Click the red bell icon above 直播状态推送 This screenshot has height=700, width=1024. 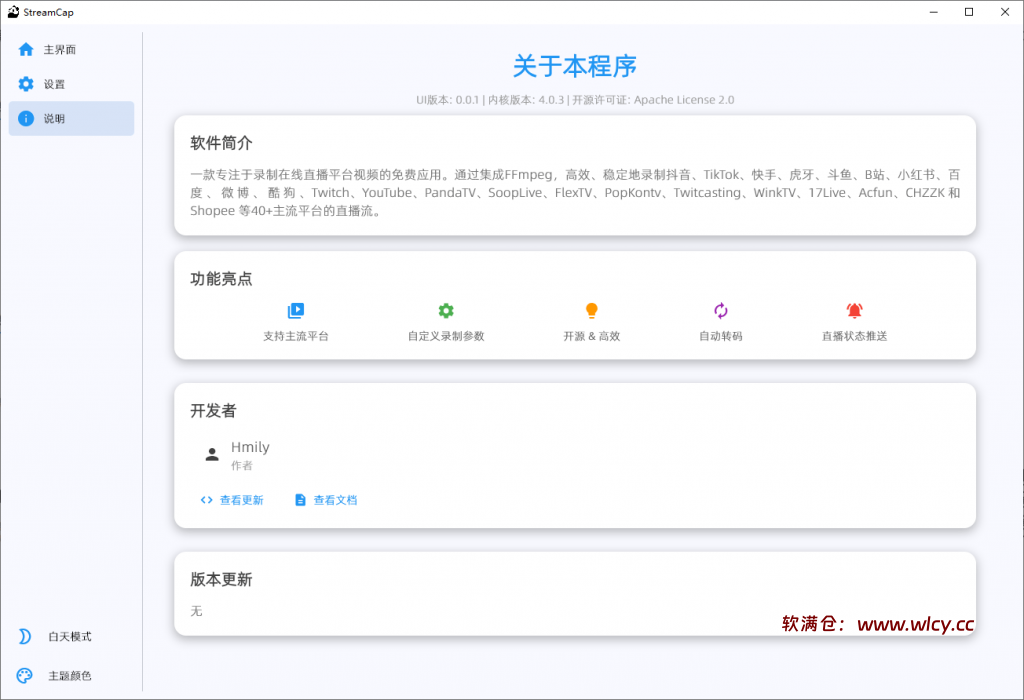[854, 311]
